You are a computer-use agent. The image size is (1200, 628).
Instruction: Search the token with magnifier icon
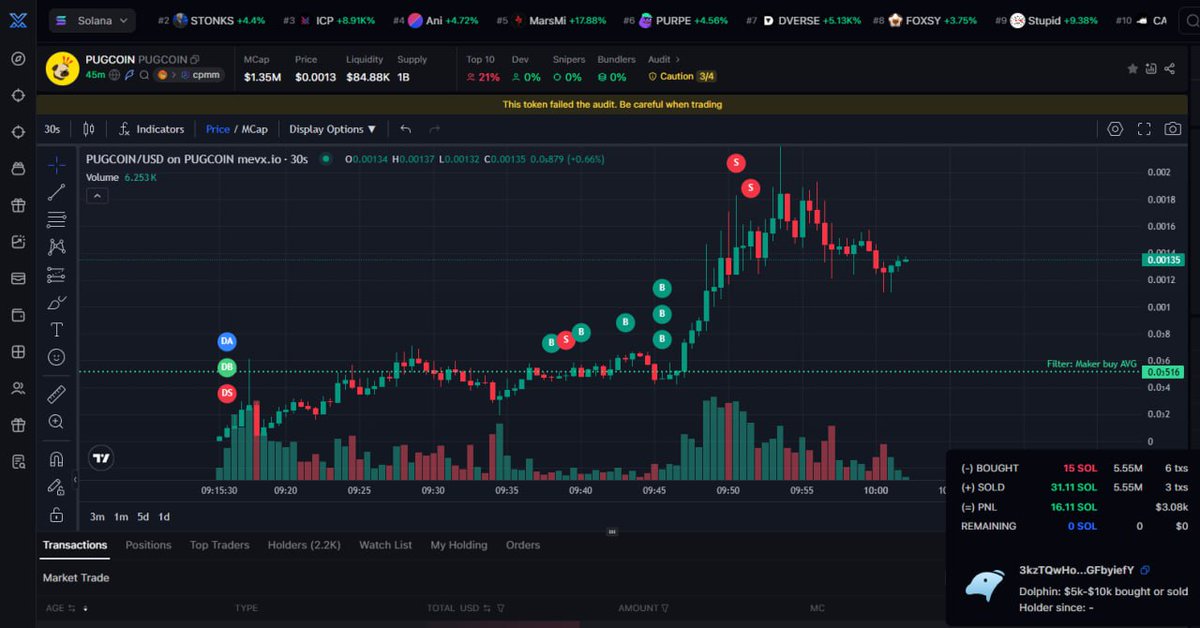tap(145, 75)
